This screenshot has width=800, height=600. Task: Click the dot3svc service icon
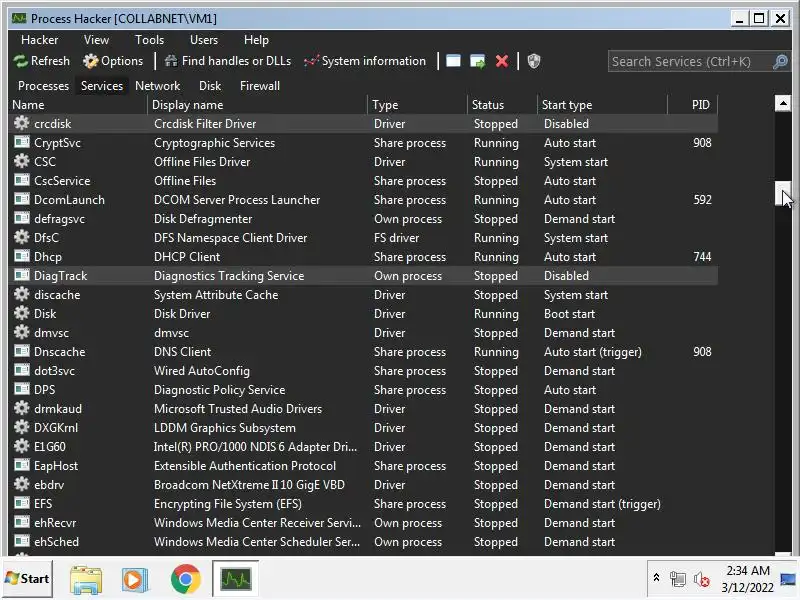tap(21, 370)
